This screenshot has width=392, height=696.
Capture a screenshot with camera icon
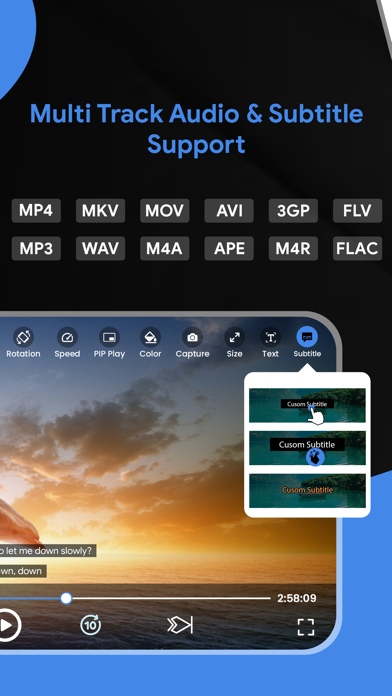point(192,338)
